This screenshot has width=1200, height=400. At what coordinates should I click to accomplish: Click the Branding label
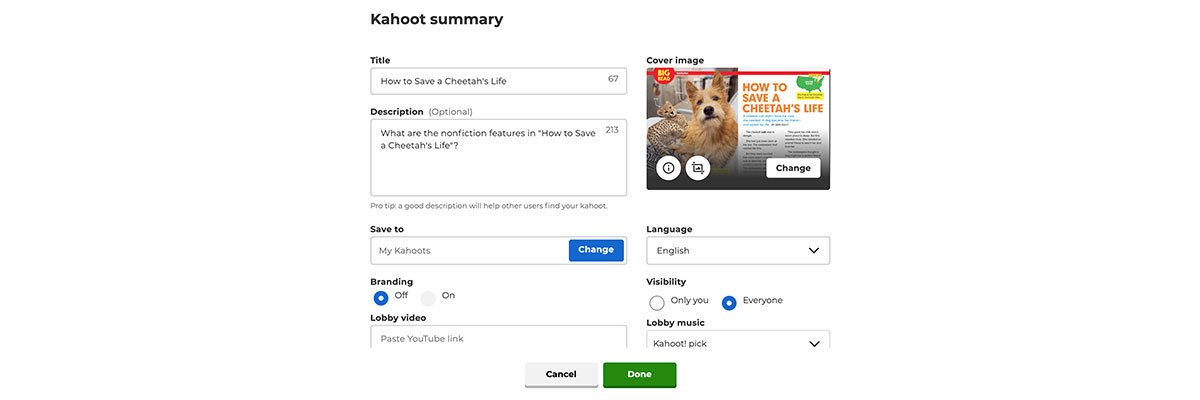[391, 282]
